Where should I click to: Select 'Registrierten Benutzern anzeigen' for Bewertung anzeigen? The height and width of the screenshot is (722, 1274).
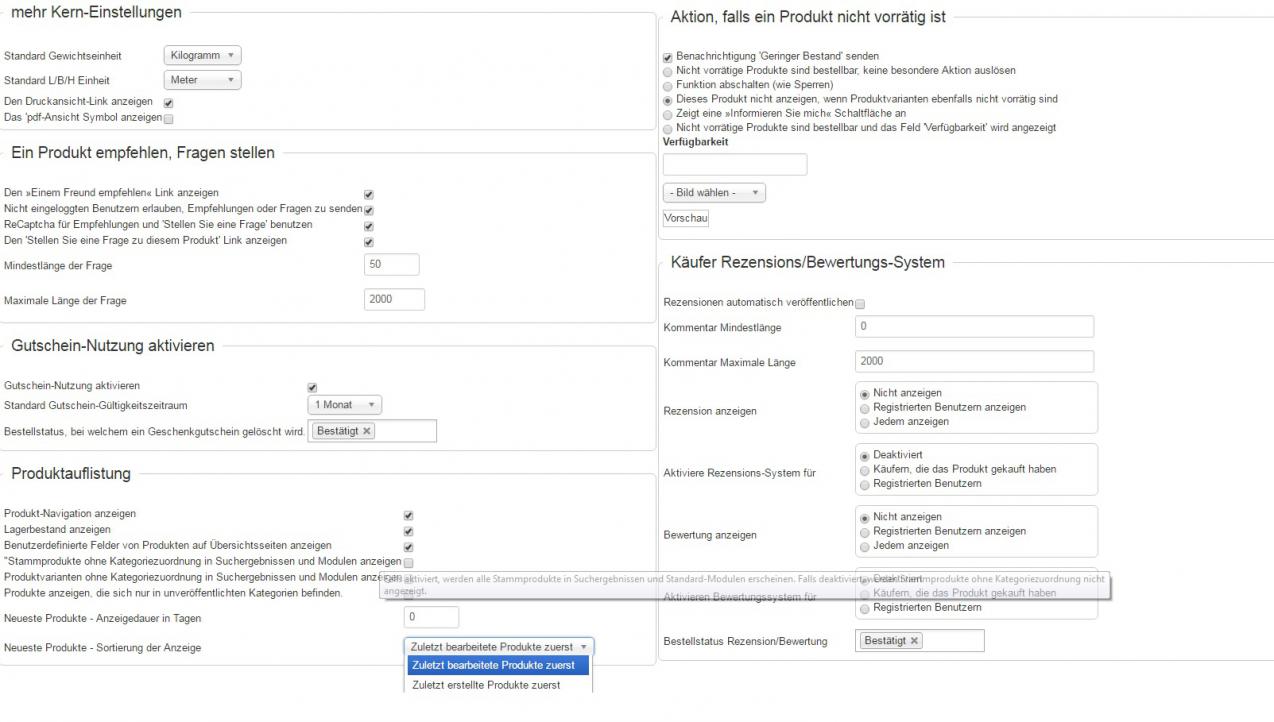coord(865,532)
